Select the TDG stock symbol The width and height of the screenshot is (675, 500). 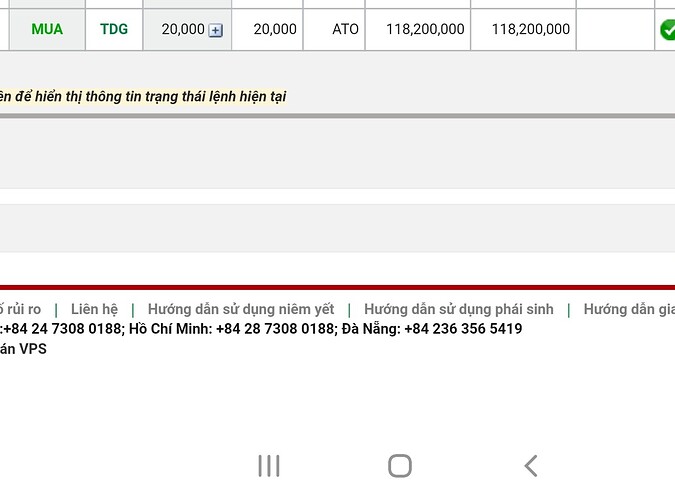click(x=114, y=29)
